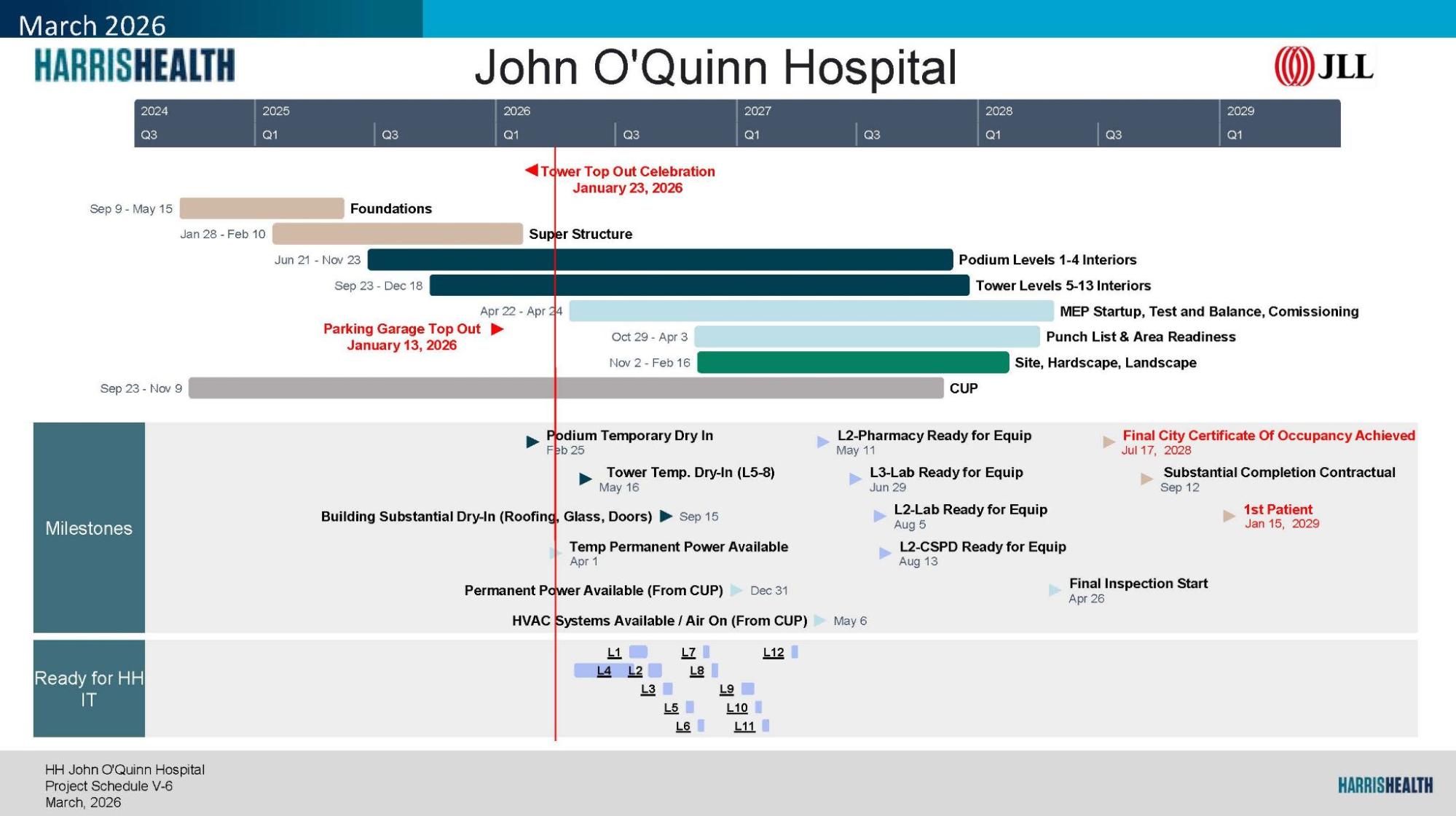Click the Final Inspection Start milestone arrow

click(x=1055, y=590)
